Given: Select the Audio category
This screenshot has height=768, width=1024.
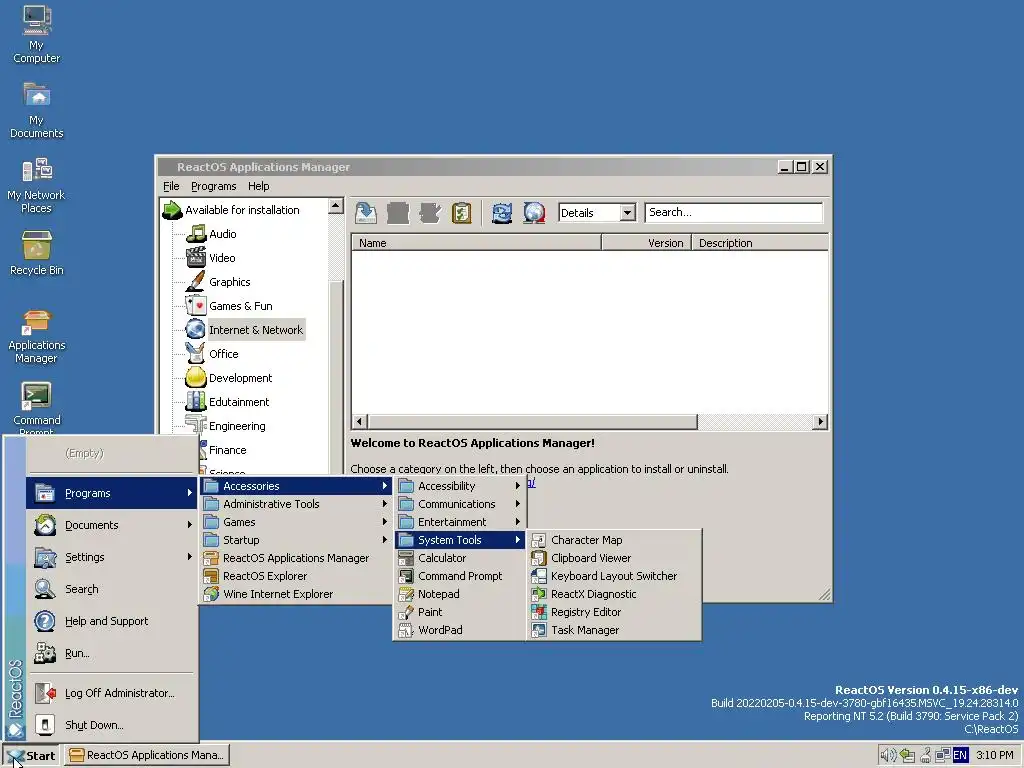Looking at the screenshot, I should coord(223,234).
